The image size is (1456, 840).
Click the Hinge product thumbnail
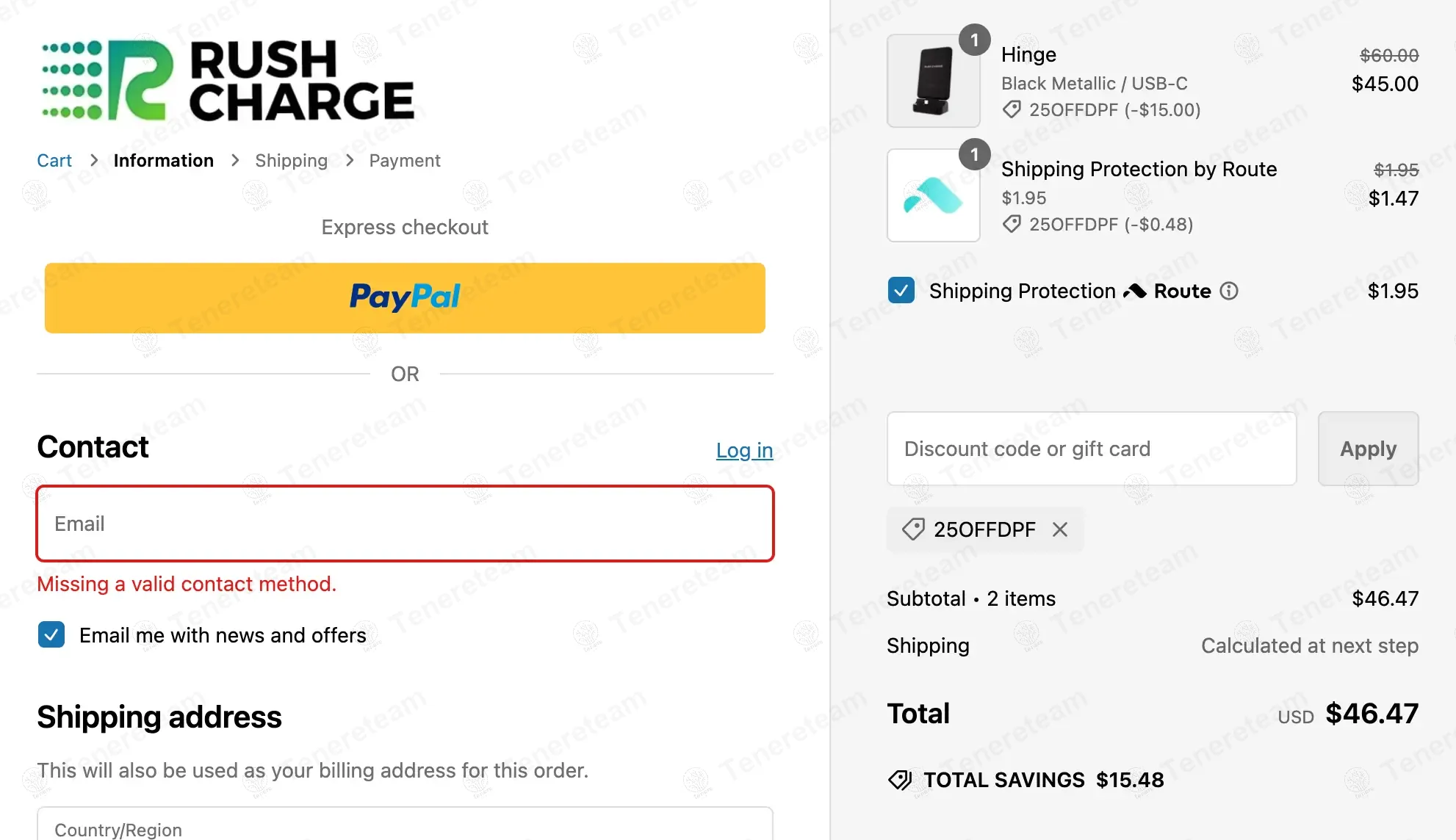pyautogui.click(x=933, y=81)
